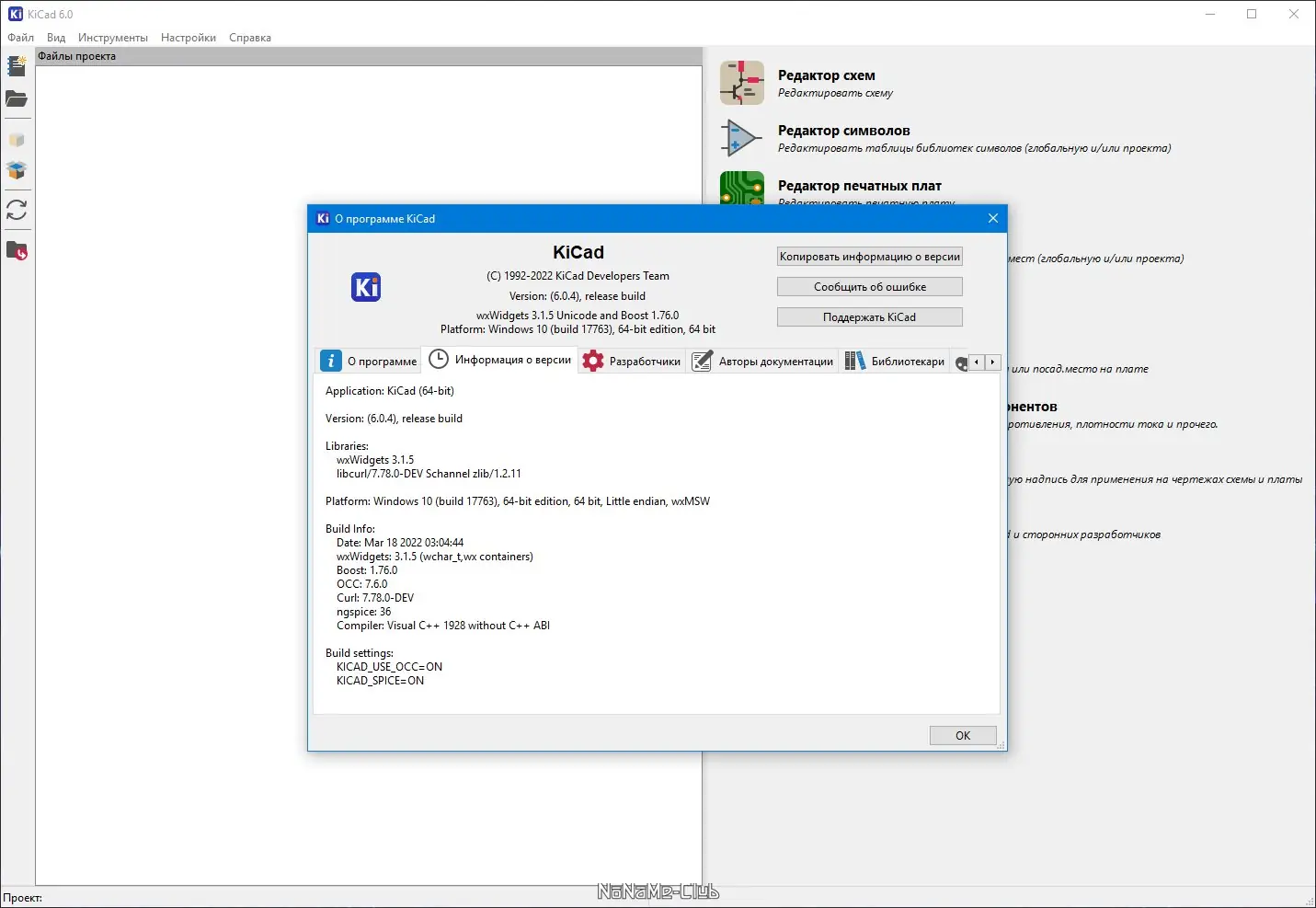Open the Файл menu

click(x=20, y=38)
